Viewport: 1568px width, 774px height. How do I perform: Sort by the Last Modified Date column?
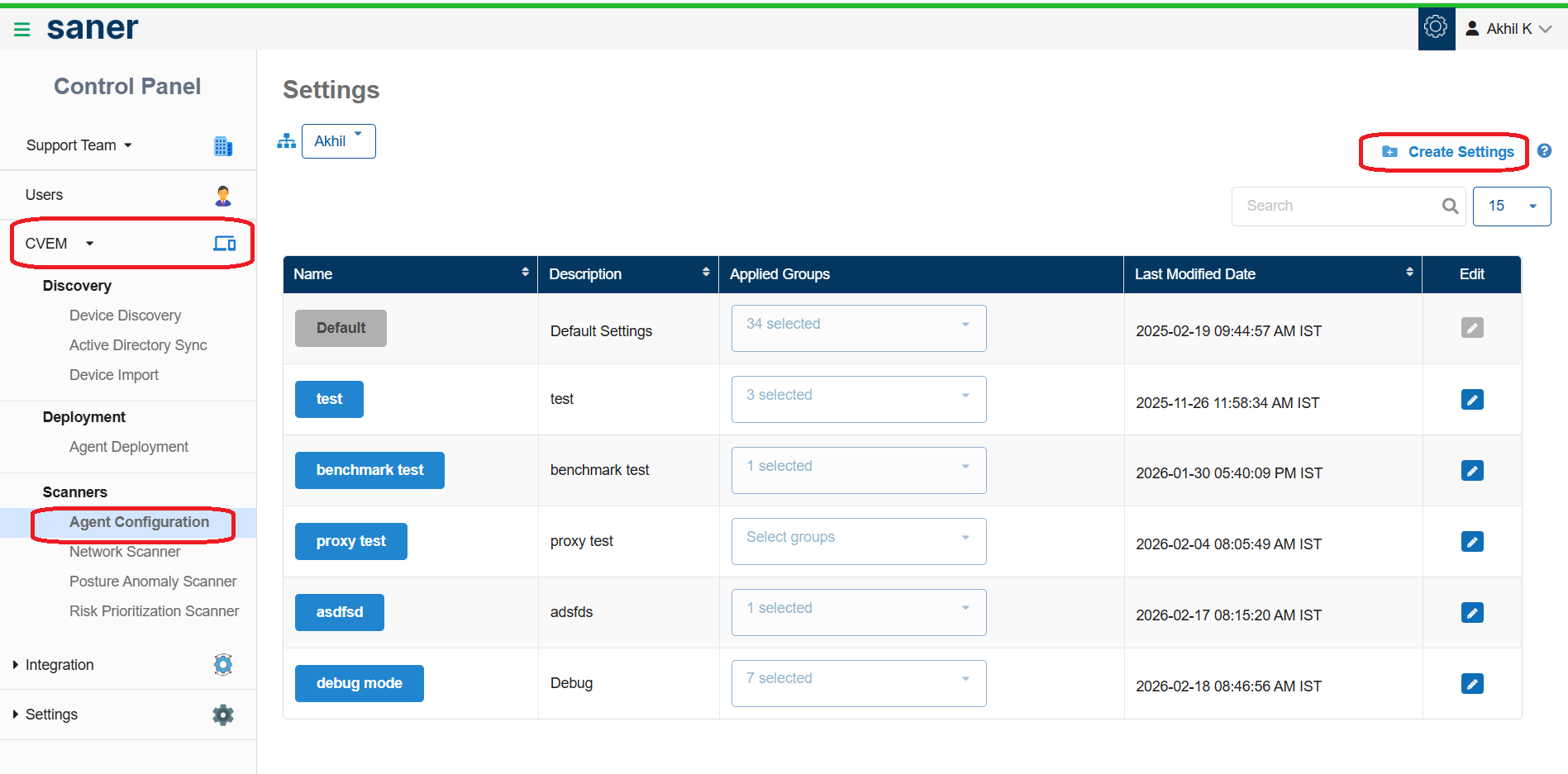click(1409, 273)
